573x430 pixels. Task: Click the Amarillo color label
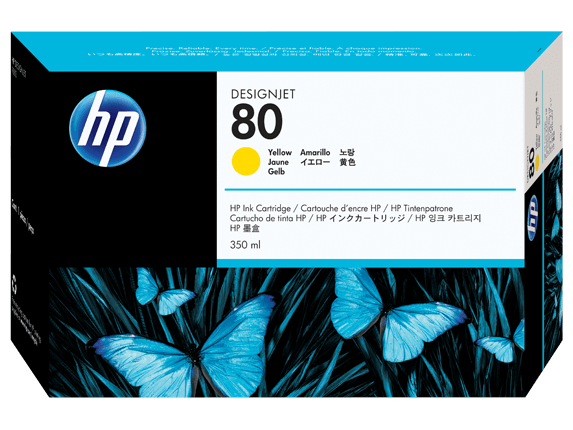[315, 152]
